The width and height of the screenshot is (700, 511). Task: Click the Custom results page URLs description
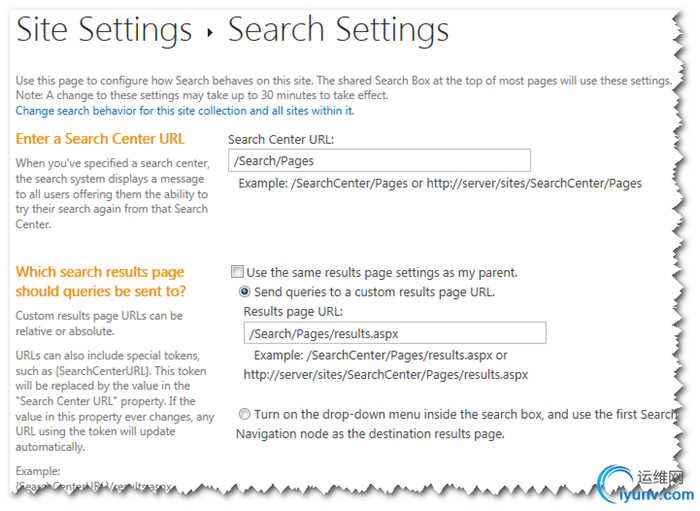tap(99, 323)
